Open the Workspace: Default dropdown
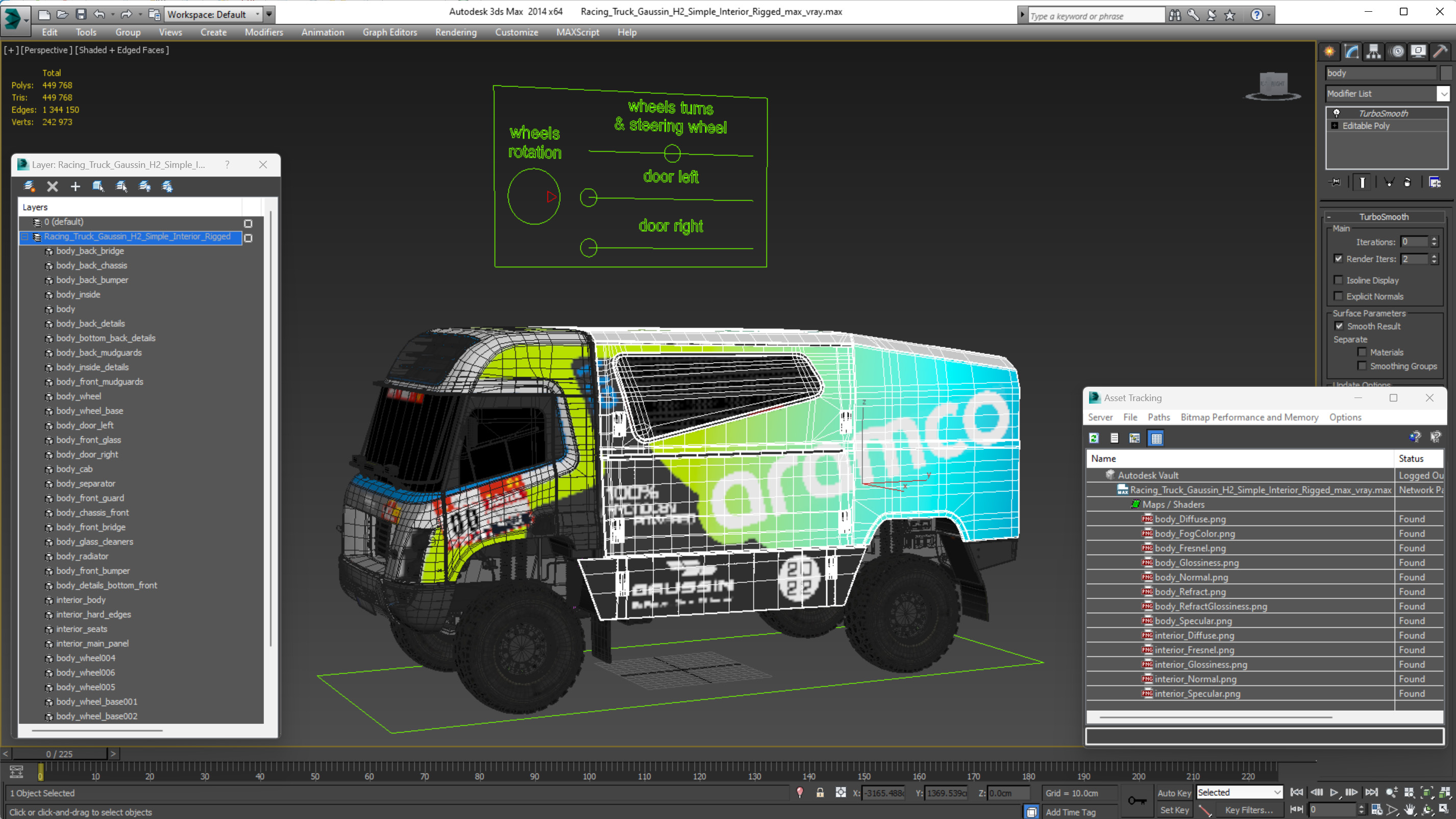Image resolution: width=1456 pixels, height=819 pixels. click(214, 14)
